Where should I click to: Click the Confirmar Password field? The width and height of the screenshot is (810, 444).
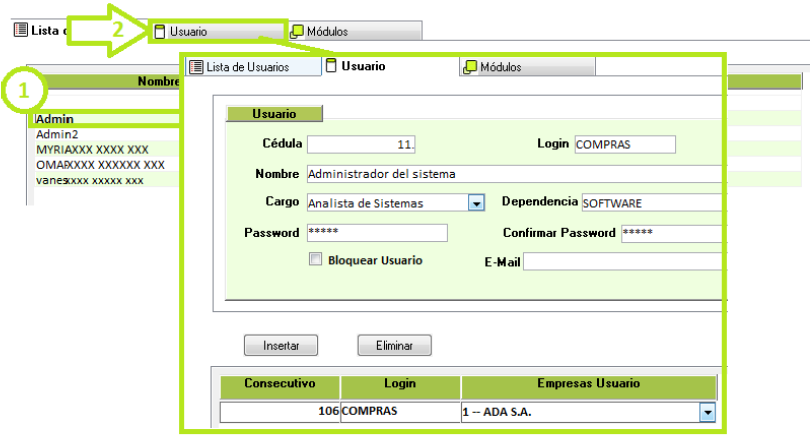click(x=669, y=233)
